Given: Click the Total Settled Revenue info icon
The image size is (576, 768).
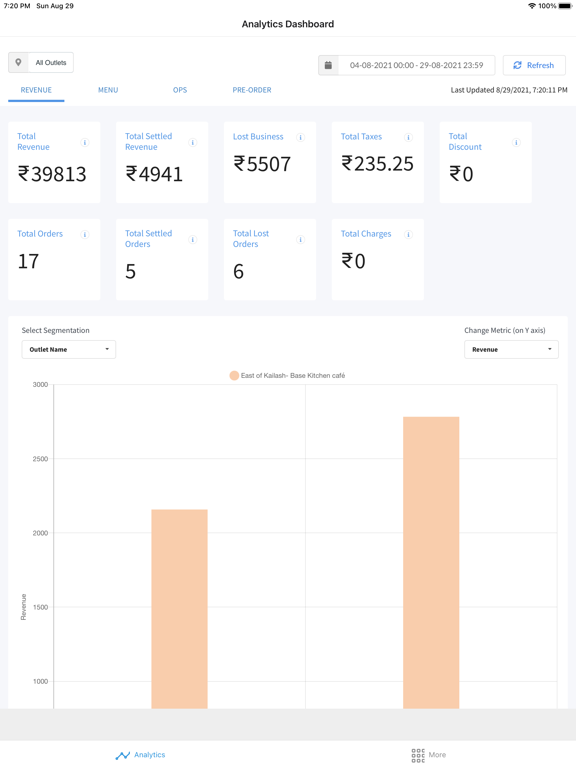Looking at the screenshot, I should coord(192,143).
